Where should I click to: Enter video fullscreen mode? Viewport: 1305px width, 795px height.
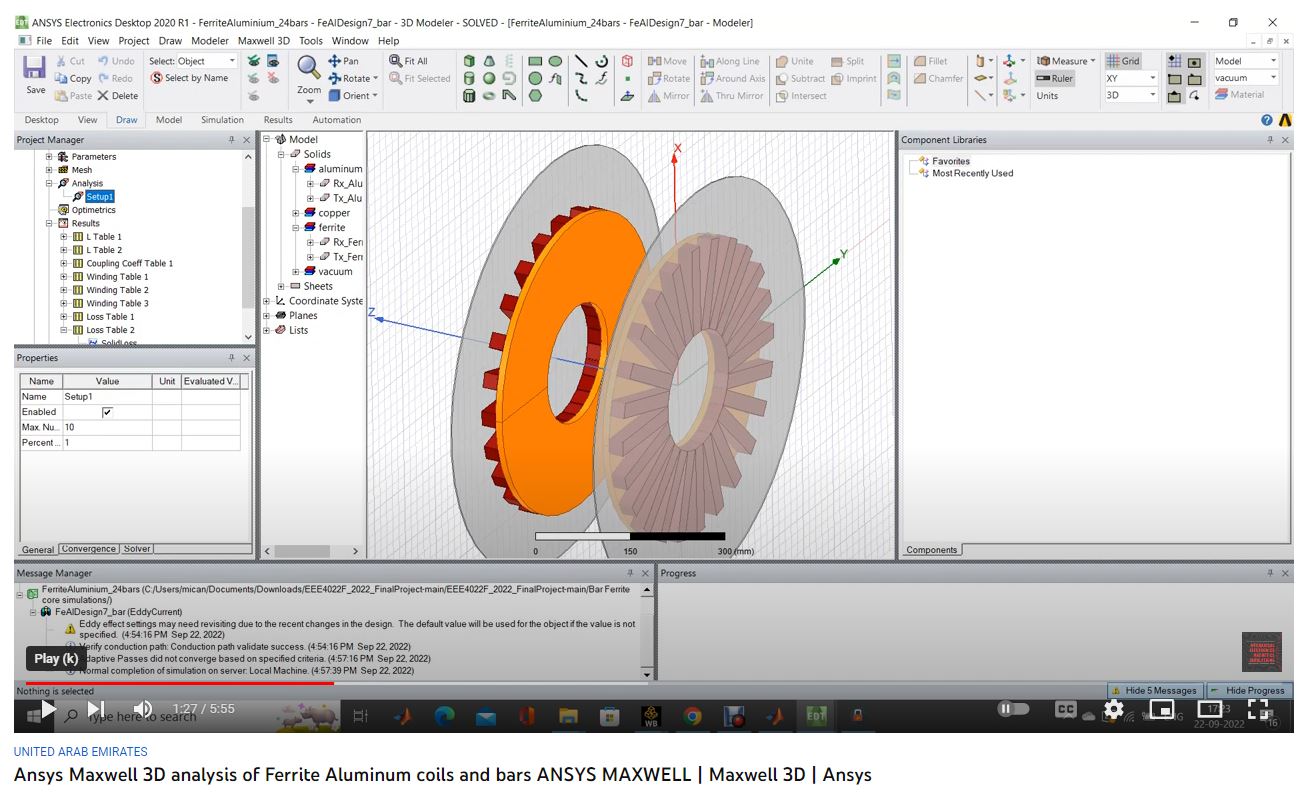[1258, 709]
